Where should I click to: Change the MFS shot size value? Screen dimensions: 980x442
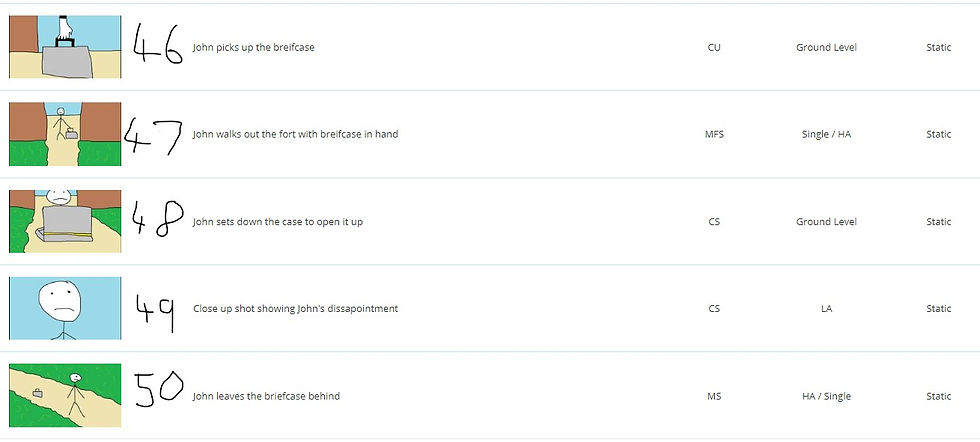click(714, 134)
